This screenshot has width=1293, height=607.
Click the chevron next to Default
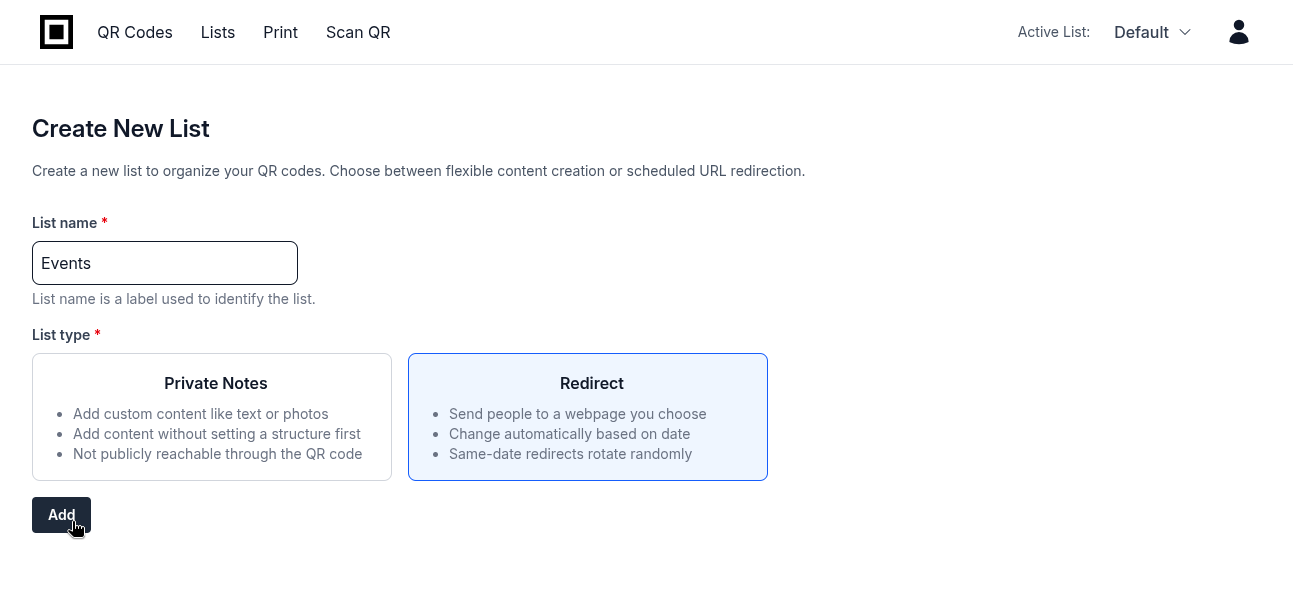(1186, 32)
